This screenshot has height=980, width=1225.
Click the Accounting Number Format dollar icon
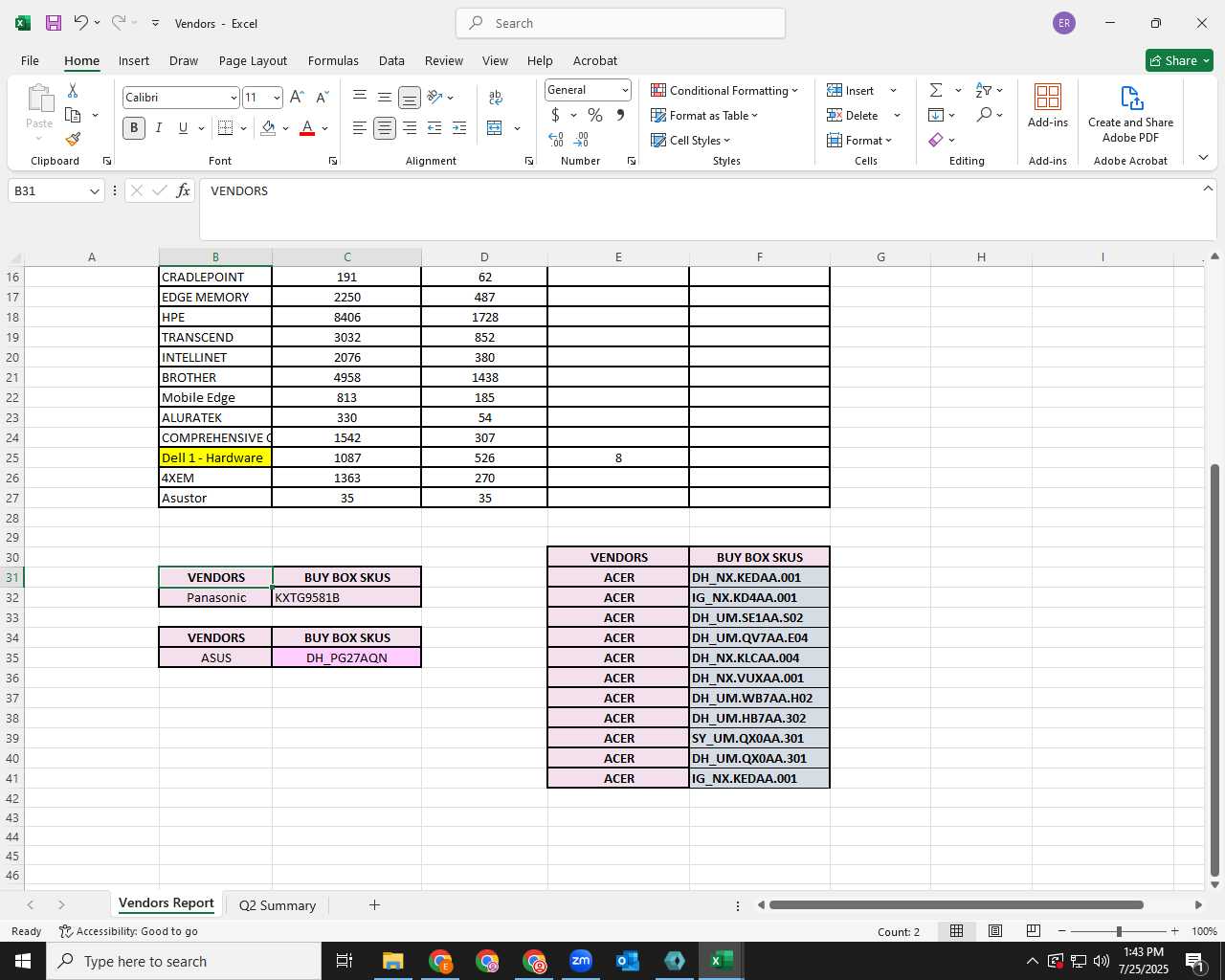555,115
